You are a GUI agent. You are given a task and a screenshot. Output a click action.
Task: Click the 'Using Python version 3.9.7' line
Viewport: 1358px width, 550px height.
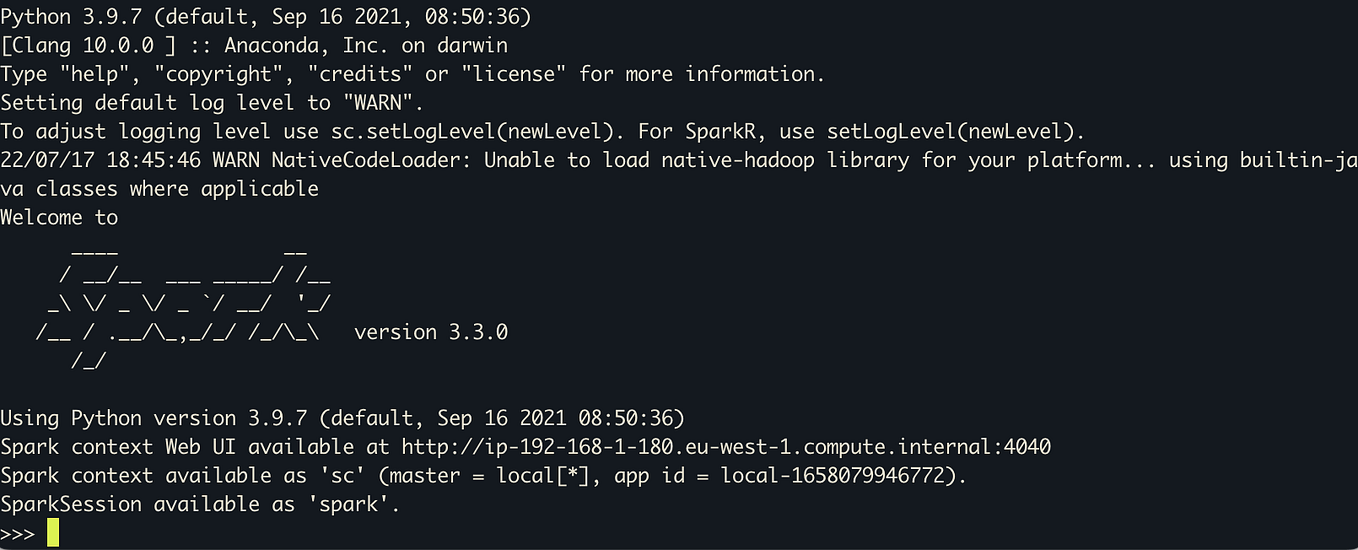(342, 418)
